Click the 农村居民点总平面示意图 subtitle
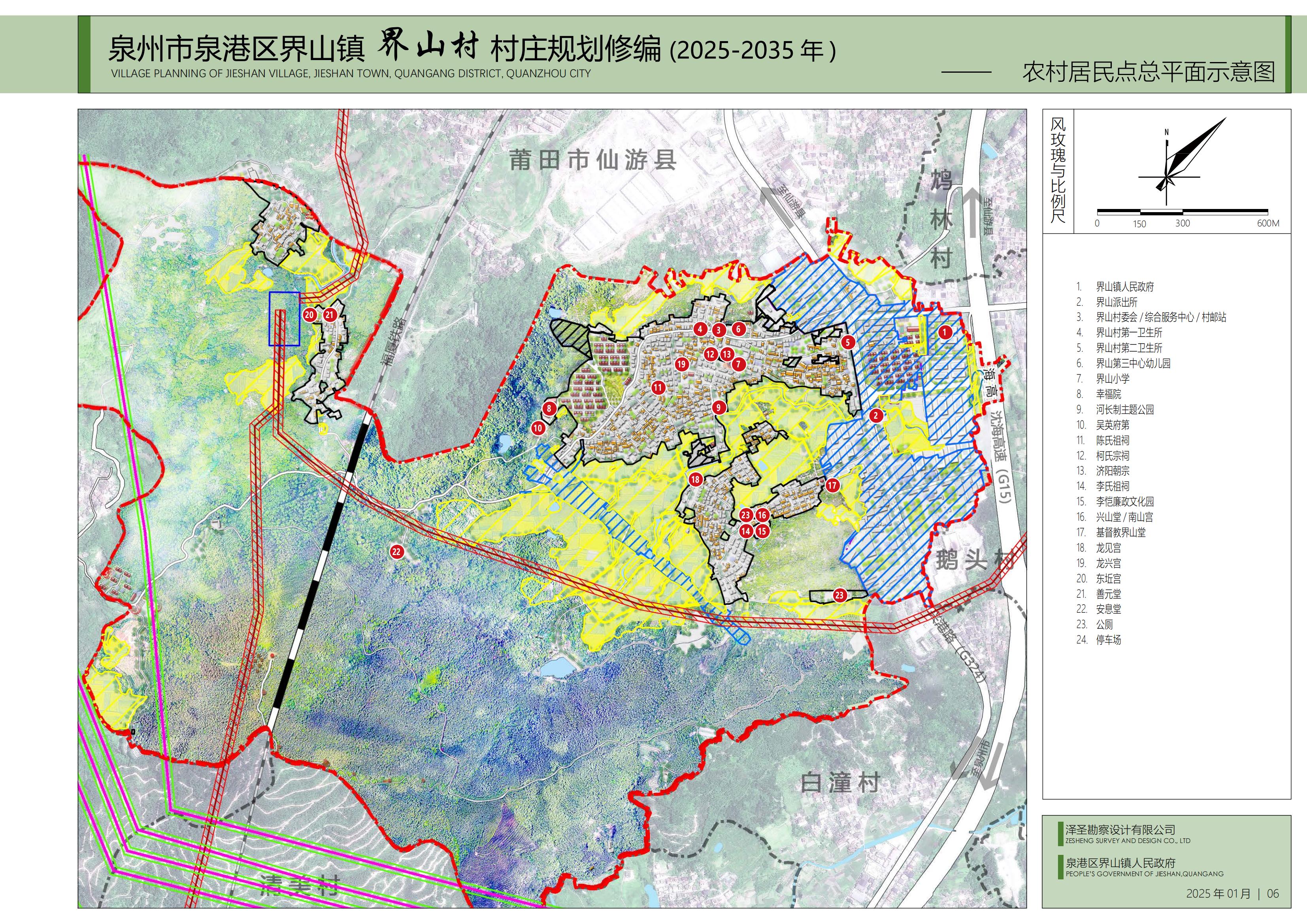This screenshot has width=1307, height=924. pos(1148,72)
